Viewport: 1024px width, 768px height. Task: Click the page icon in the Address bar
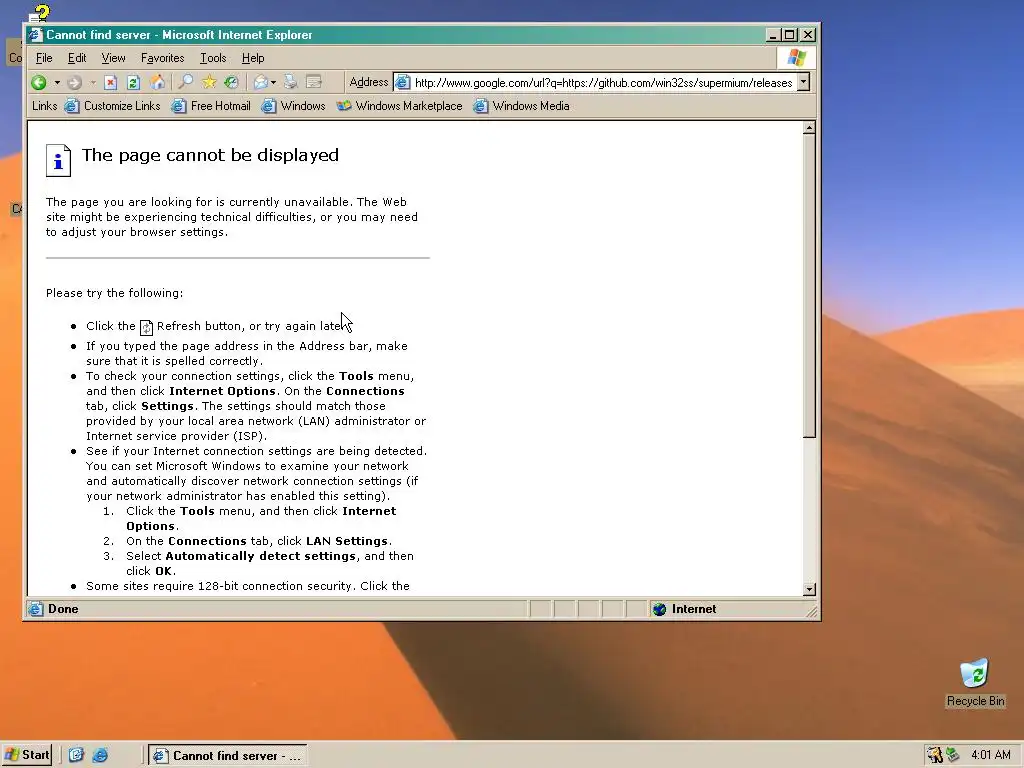[403, 82]
